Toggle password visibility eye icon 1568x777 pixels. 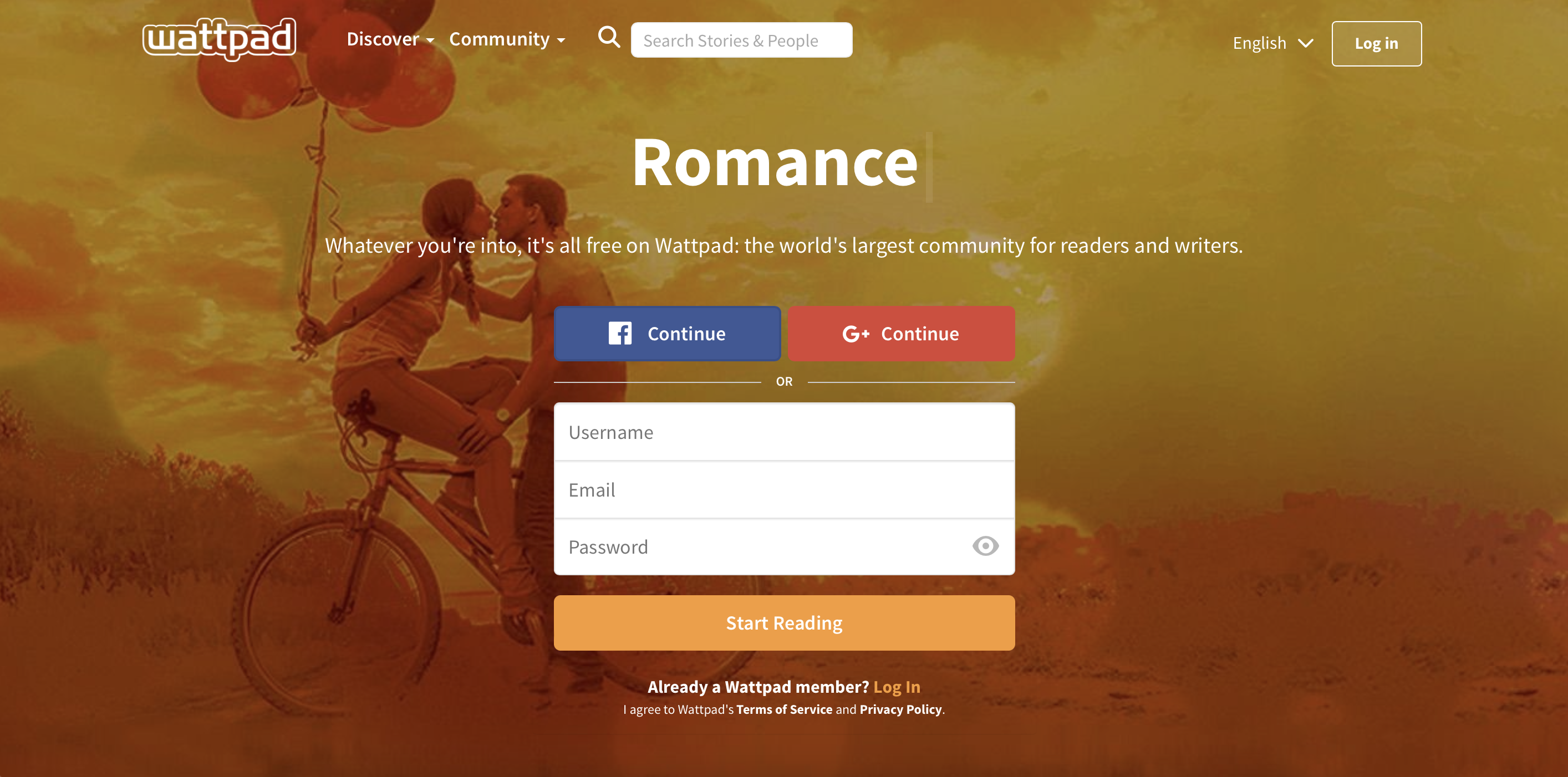(x=985, y=546)
